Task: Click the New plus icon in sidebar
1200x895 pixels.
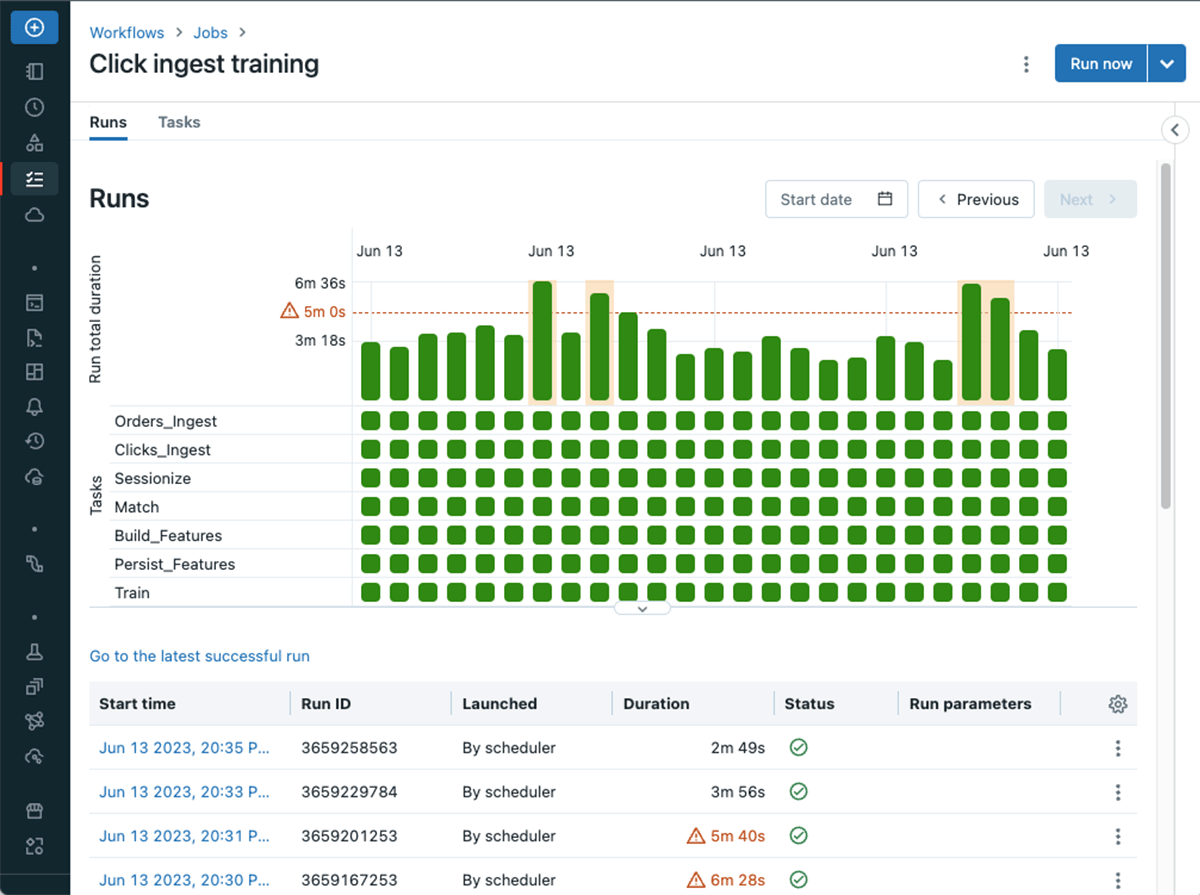Action: (x=34, y=28)
